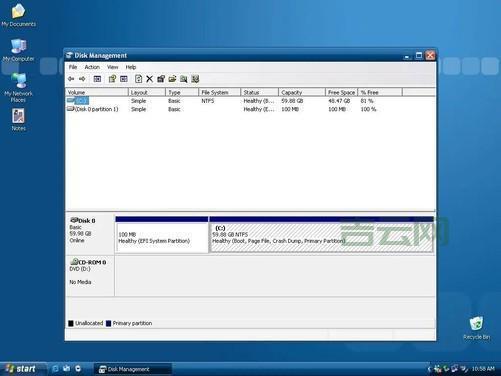Select the Notes desktop icon
The image size is (501, 376).
[18, 119]
